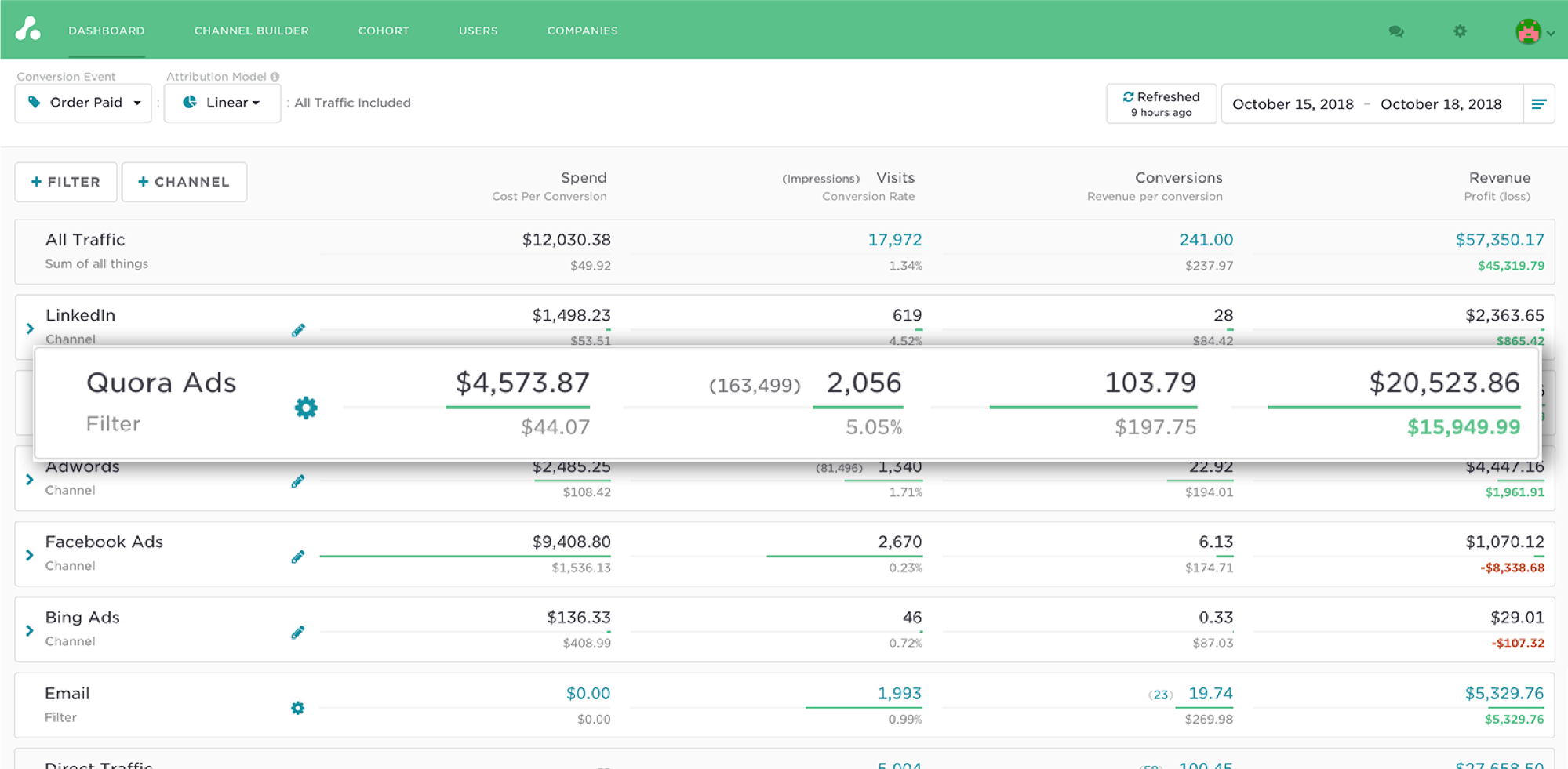Click All Traffic visits value 17,972
1568x769 pixels.
pos(895,240)
